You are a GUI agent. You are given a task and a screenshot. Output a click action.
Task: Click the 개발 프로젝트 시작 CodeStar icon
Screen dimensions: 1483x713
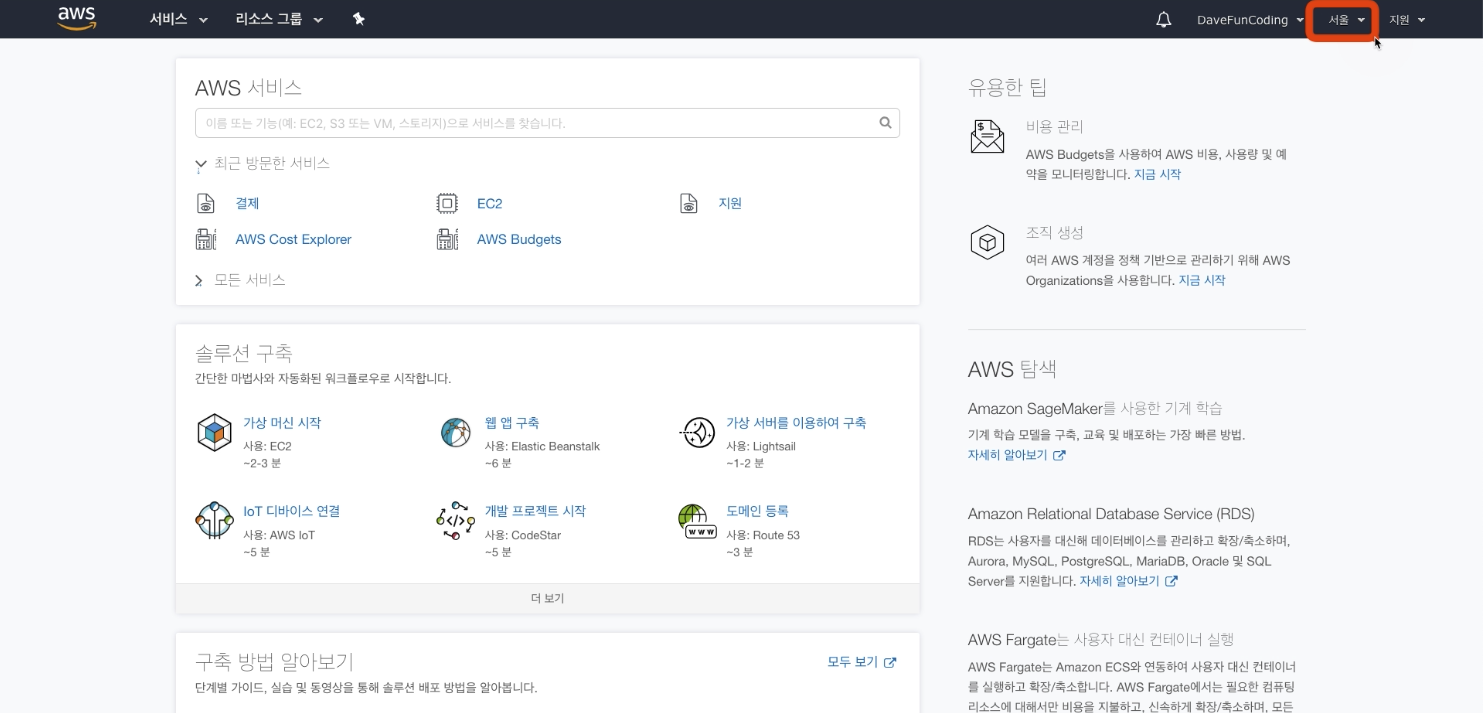pyautogui.click(x=456, y=521)
